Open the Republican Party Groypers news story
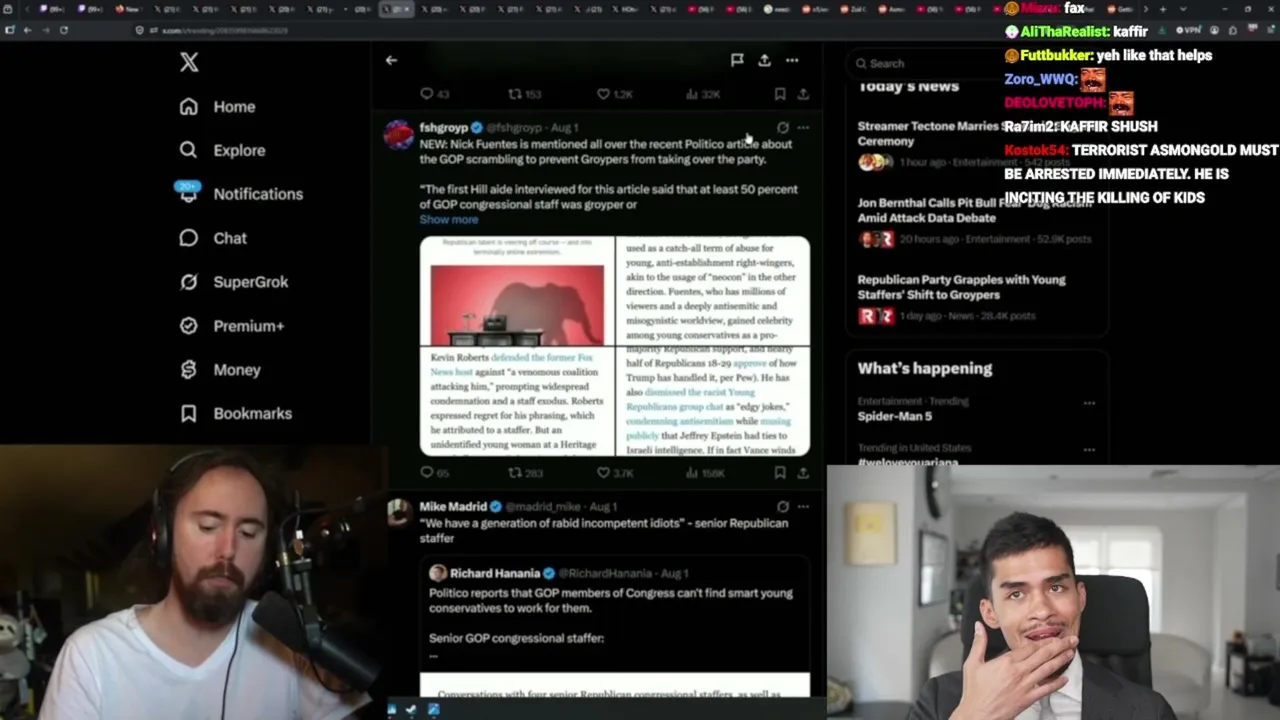The image size is (1280, 720). 976,298
